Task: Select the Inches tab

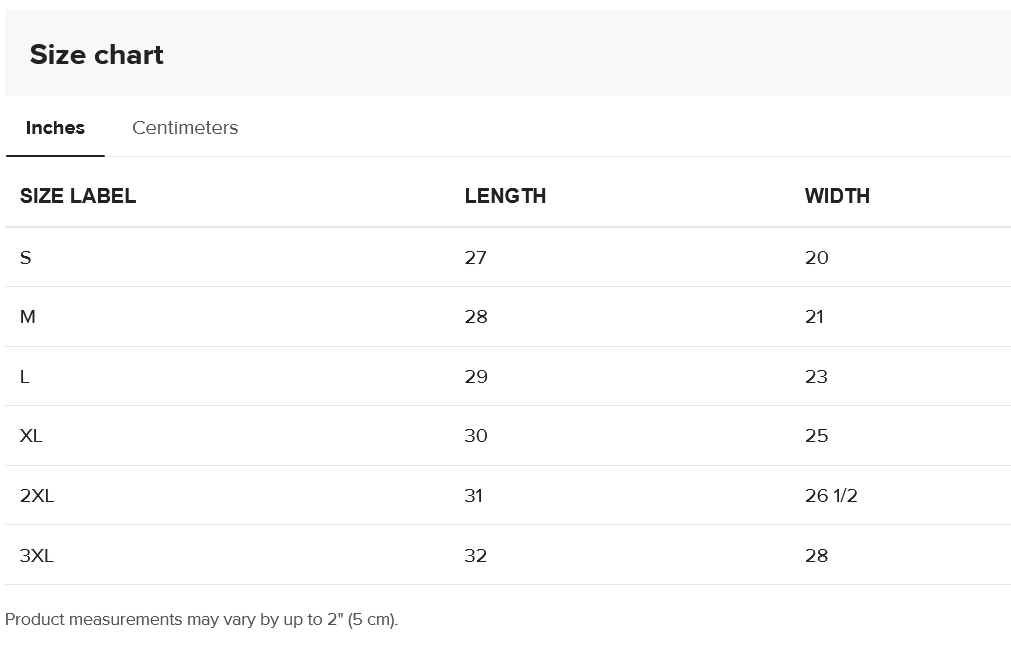Action: pos(55,128)
